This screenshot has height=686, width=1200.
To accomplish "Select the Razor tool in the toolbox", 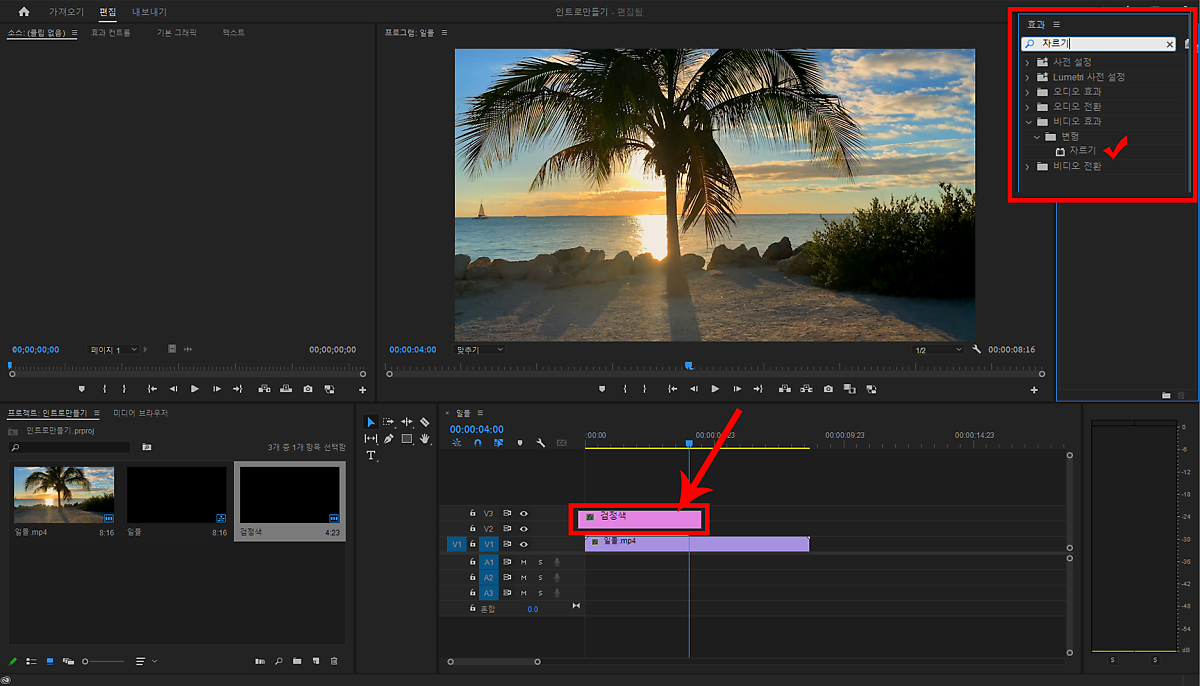I will pos(424,422).
